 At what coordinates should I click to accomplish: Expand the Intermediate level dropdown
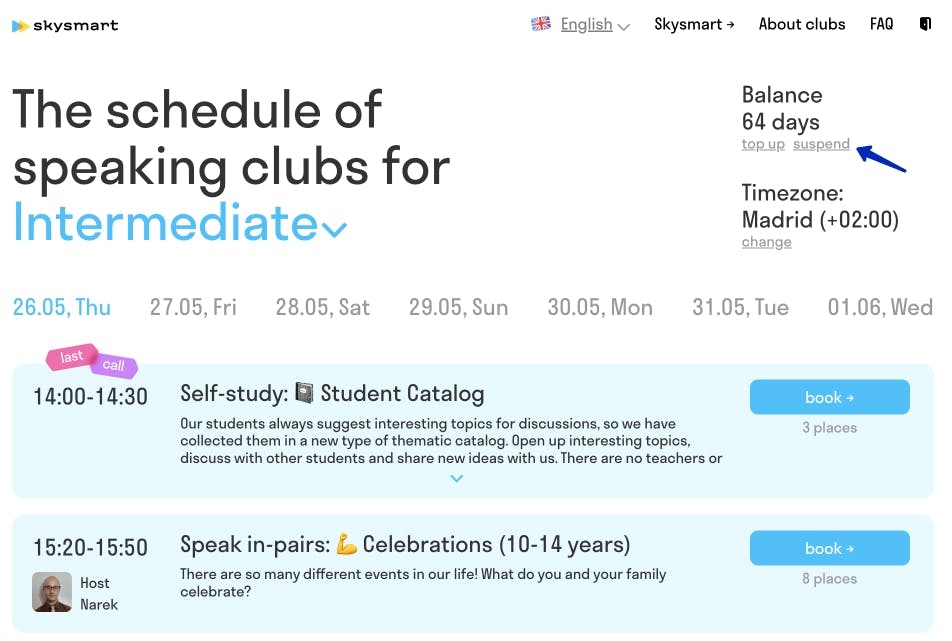tap(335, 229)
